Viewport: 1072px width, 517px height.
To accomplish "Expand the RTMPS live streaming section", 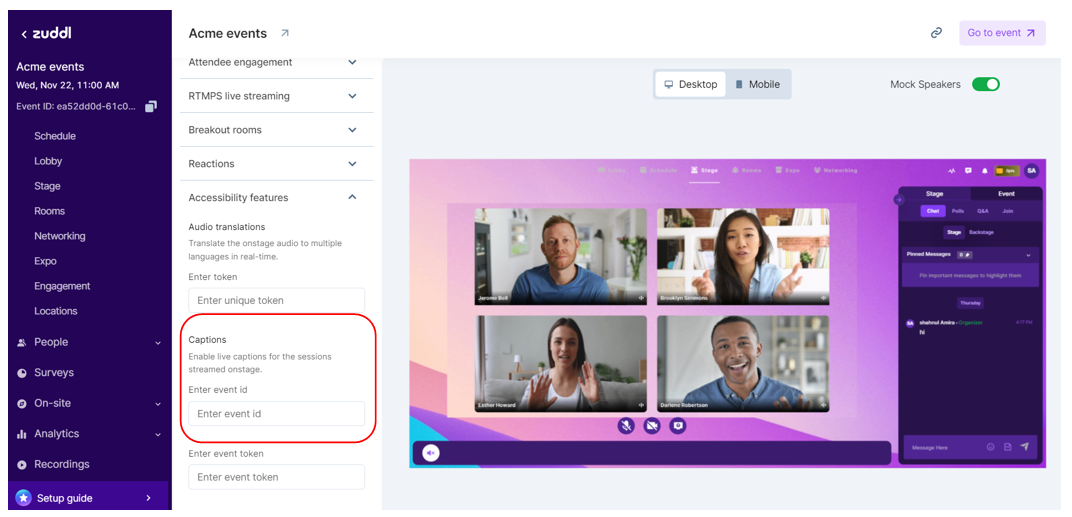I will pyautogui.click(x=352, y=97).
